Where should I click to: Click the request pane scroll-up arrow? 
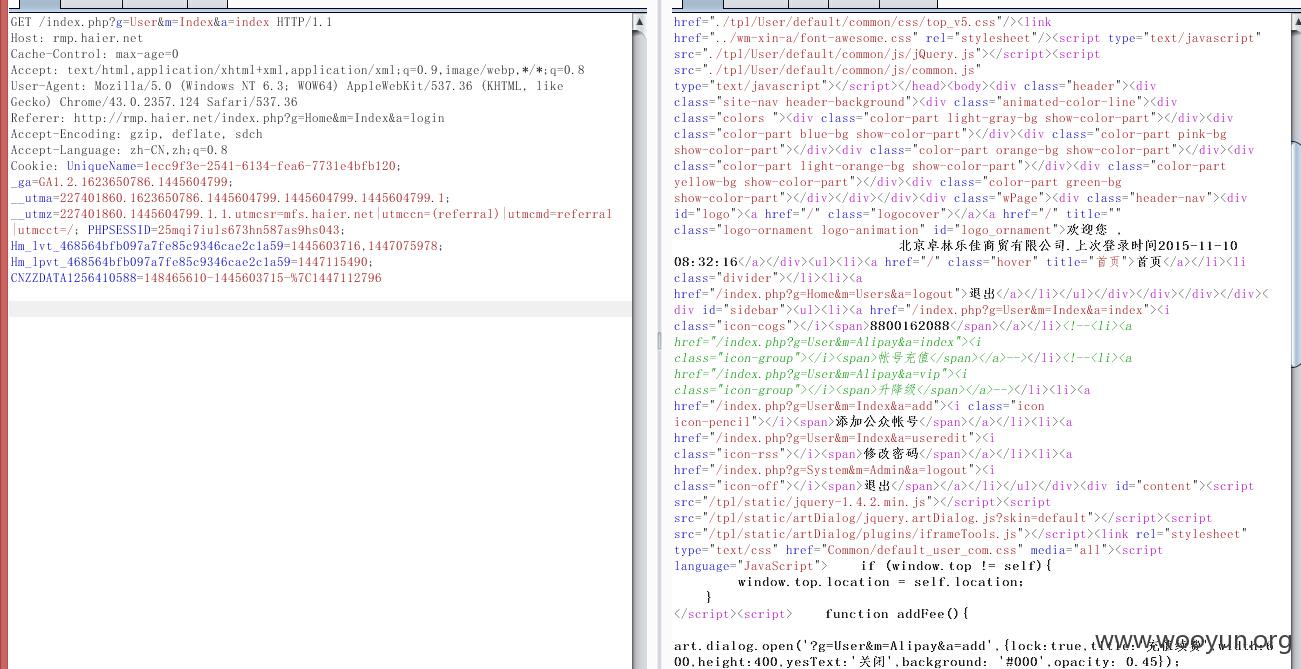pos(639,22)
